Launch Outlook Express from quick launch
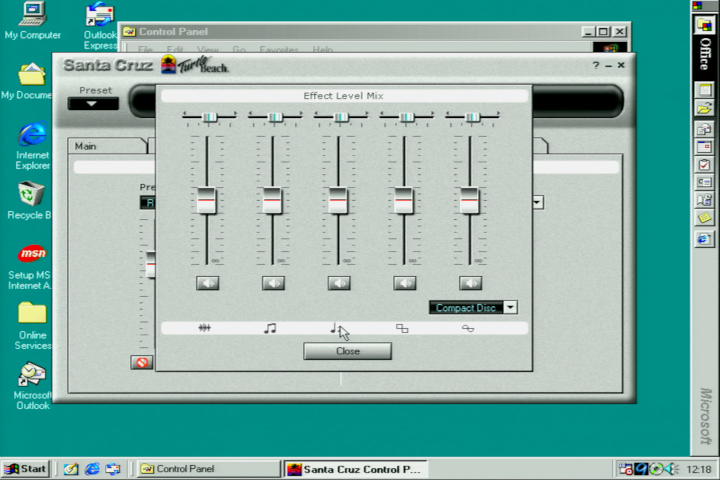720x480 pixels. 112,469
